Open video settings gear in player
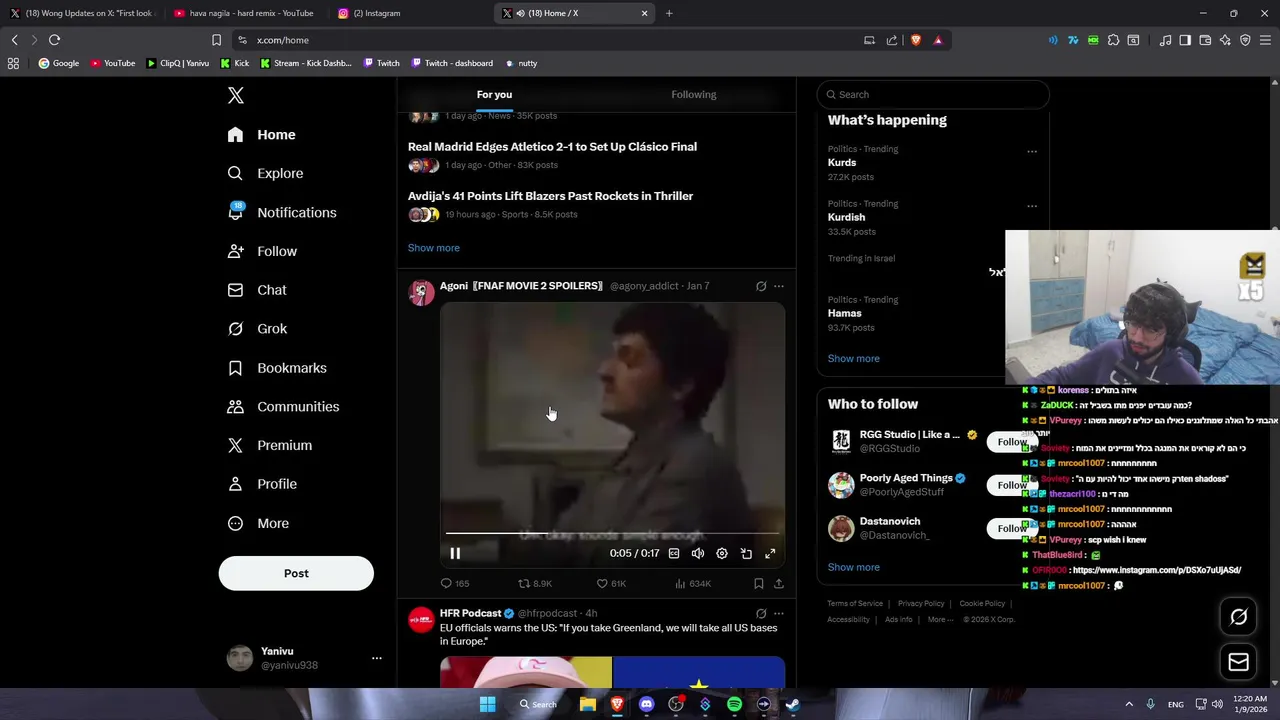The width and height of the screenshot is (1280, 720). [x=722, y=553]
